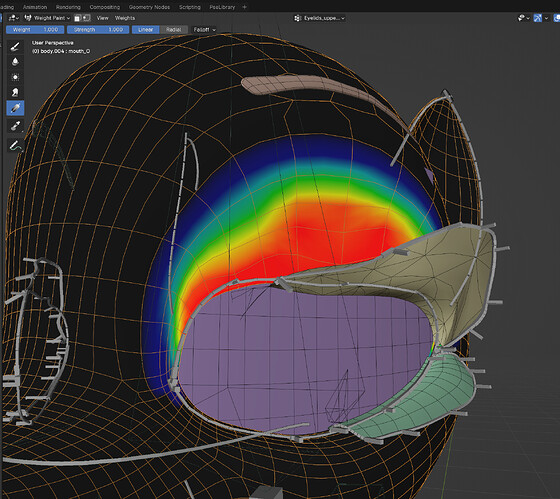This screenshot has width=560, height=499.
Task: Open the Weight Paint mode dropdown
Action: [x=47, y=18]
